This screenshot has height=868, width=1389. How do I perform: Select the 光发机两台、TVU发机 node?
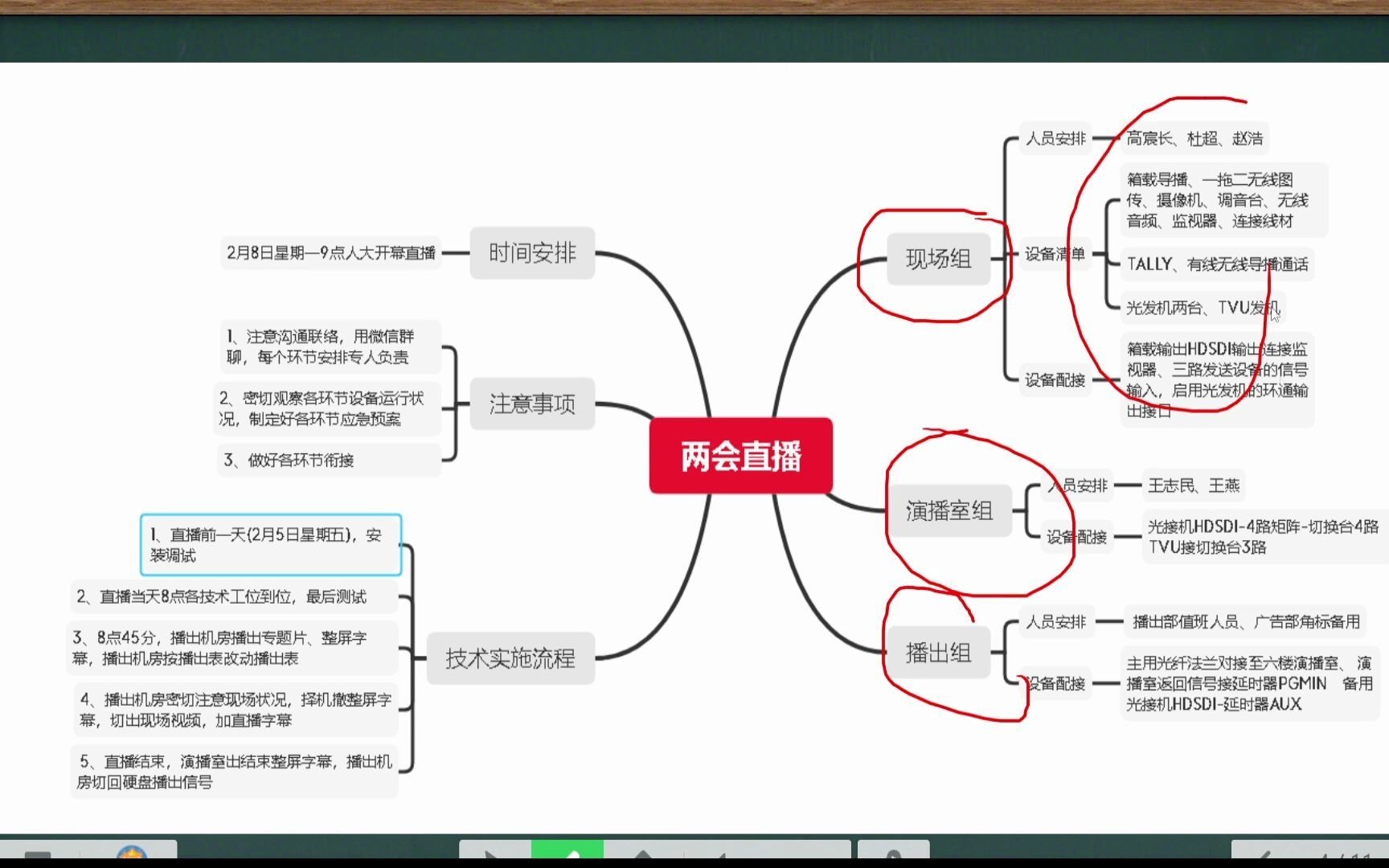point(1203,308)
